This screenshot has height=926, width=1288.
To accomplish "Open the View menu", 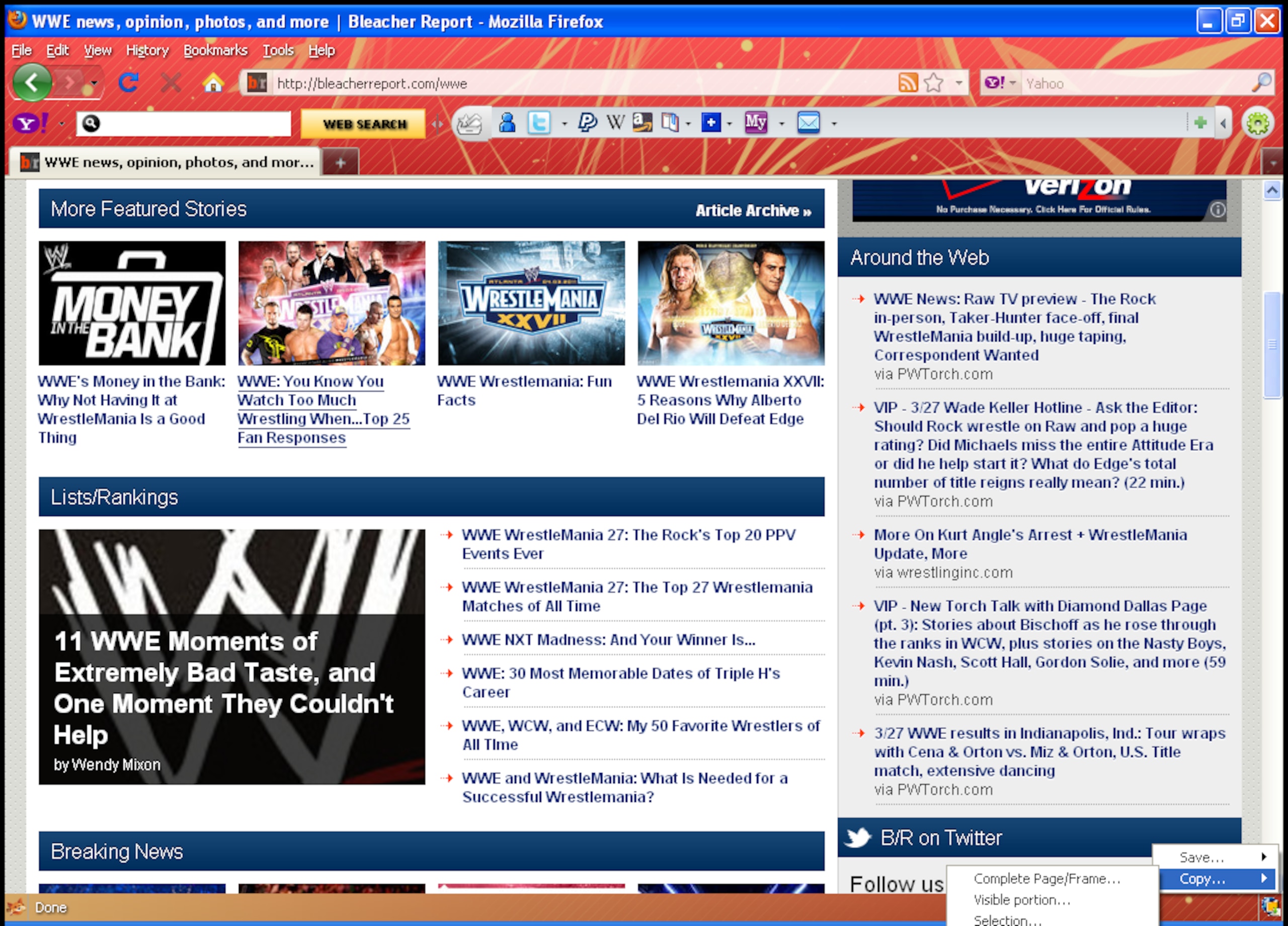I will point(98,50).
